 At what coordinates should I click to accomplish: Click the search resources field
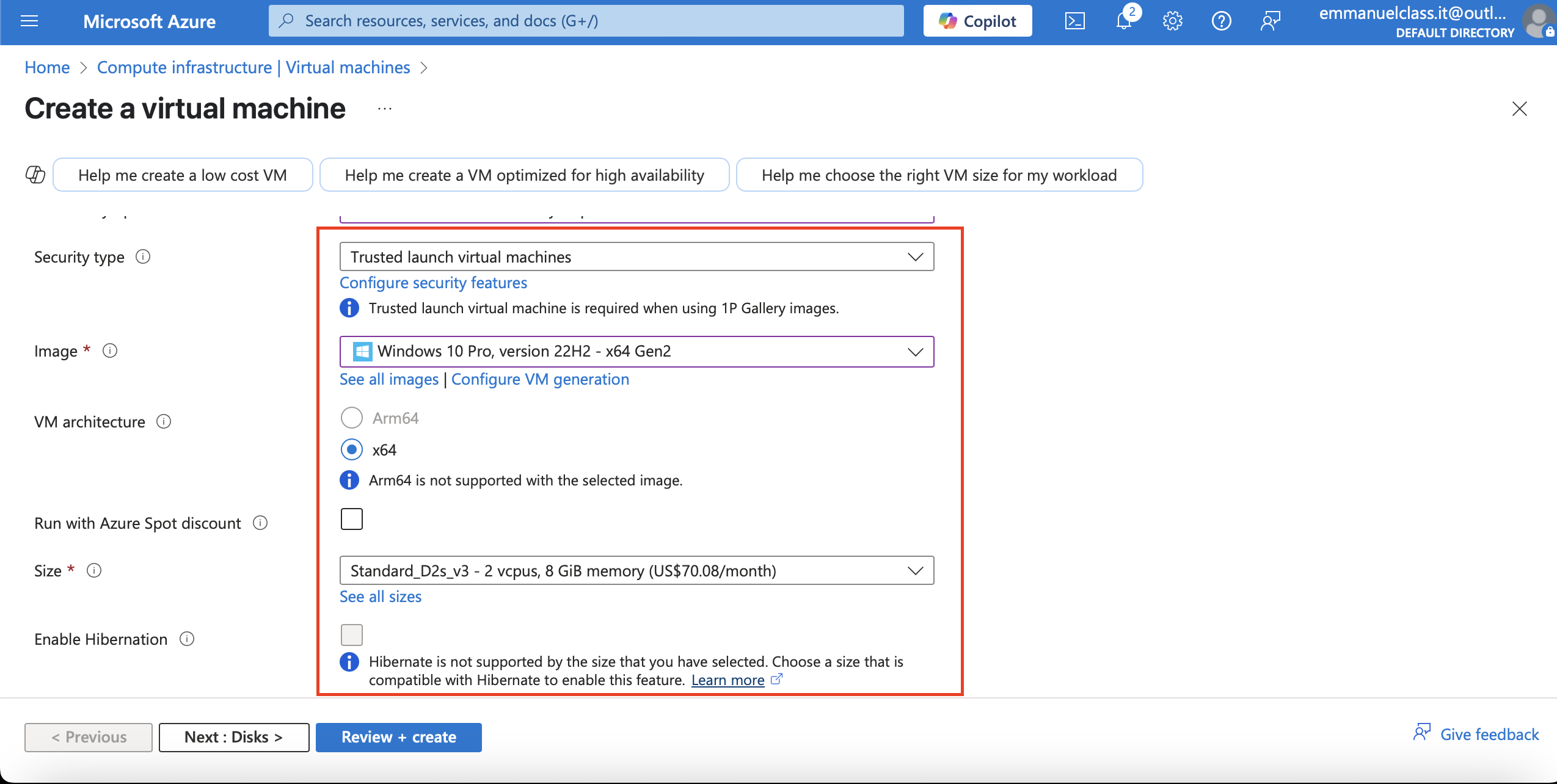tap(586, 21)
